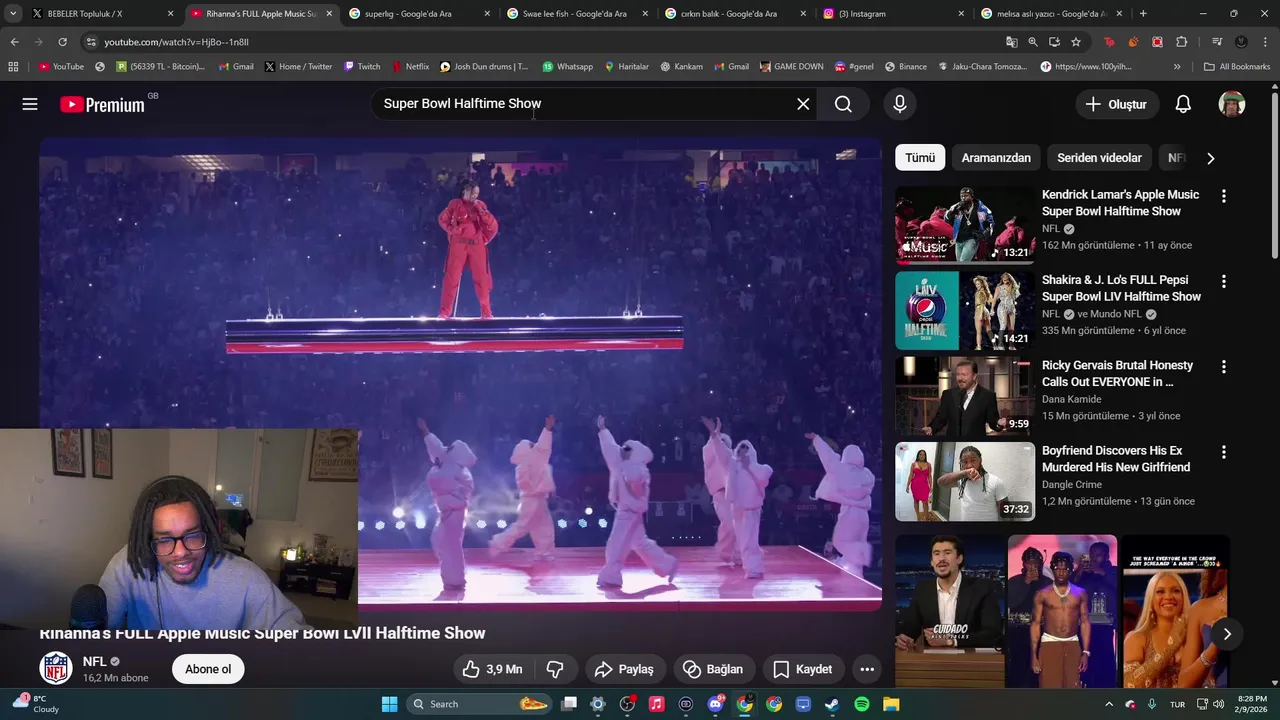Click the Oluştur create button
Image resolution: width=1280 pixels, height=720 pixels.
(x=1118, y=104)
